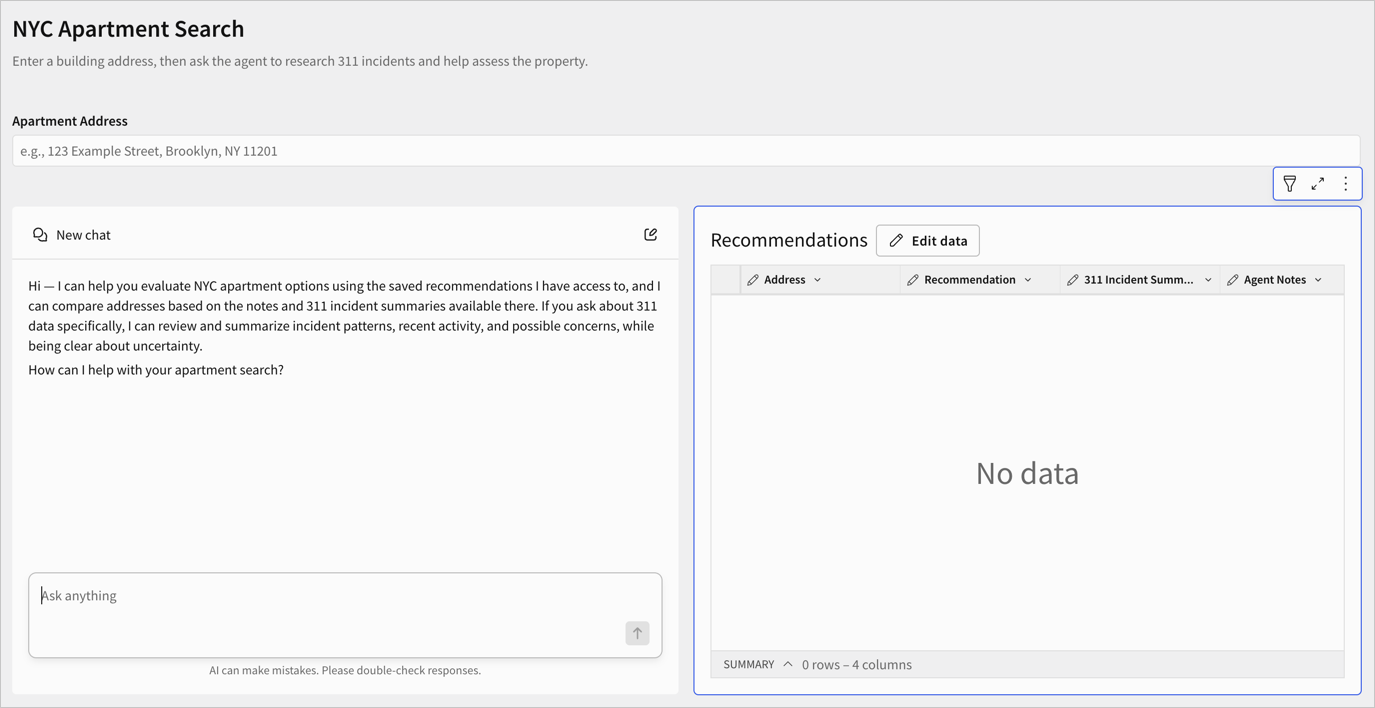Click the Ask anything chat box
This screenshot has width=1375, height=708.
[x=345, y=615]
